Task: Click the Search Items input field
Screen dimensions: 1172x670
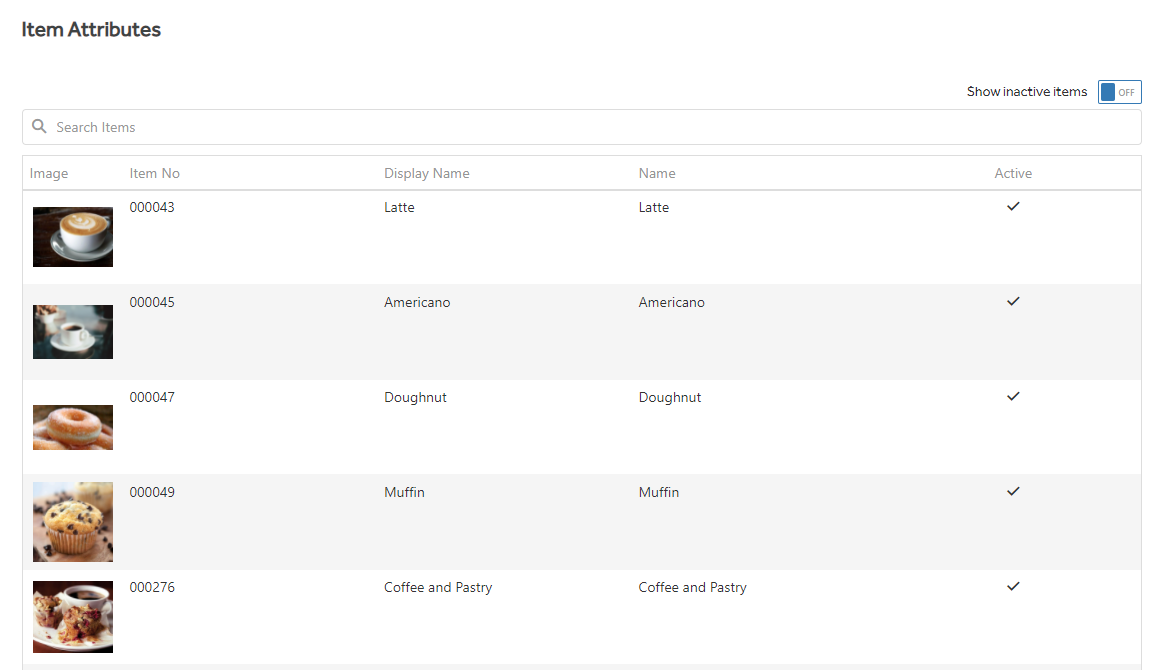Action: click(x=582, y=127)
